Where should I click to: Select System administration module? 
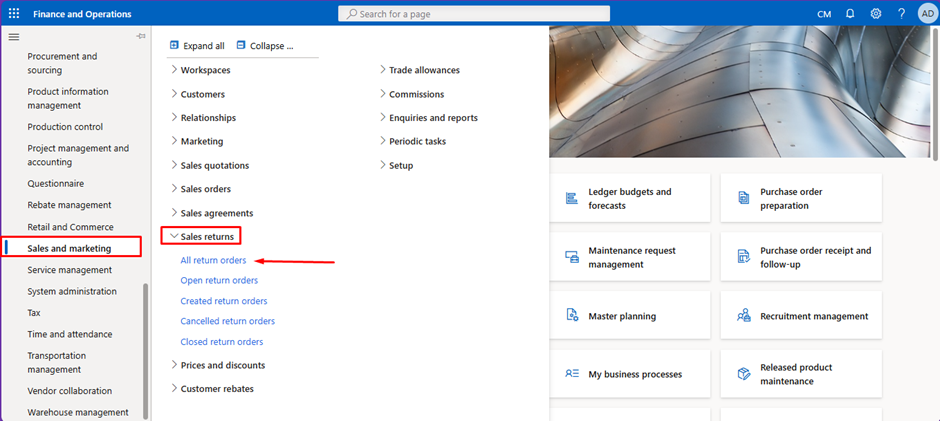point(72,291)
